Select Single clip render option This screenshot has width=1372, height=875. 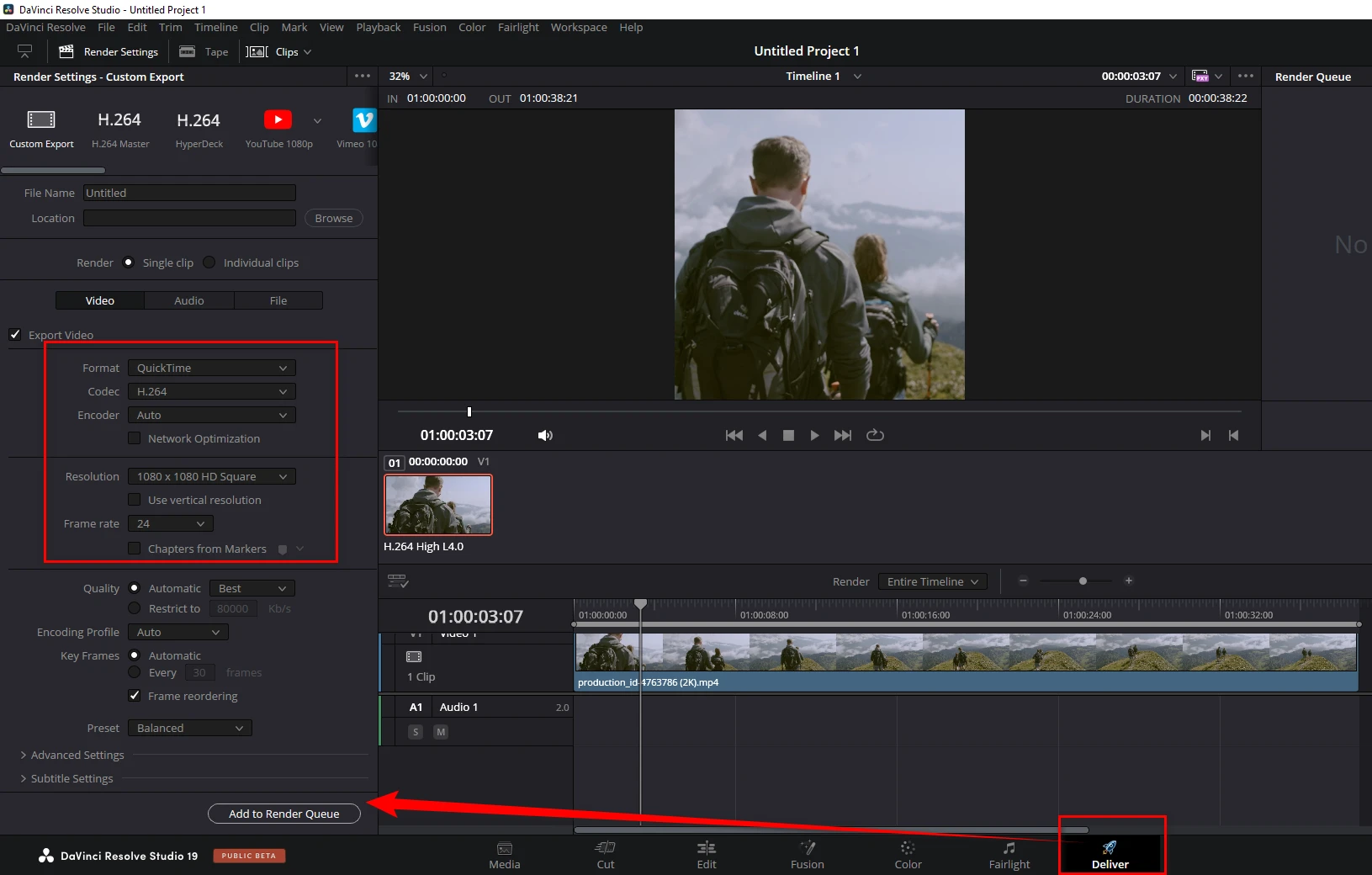tap(129, 262)
